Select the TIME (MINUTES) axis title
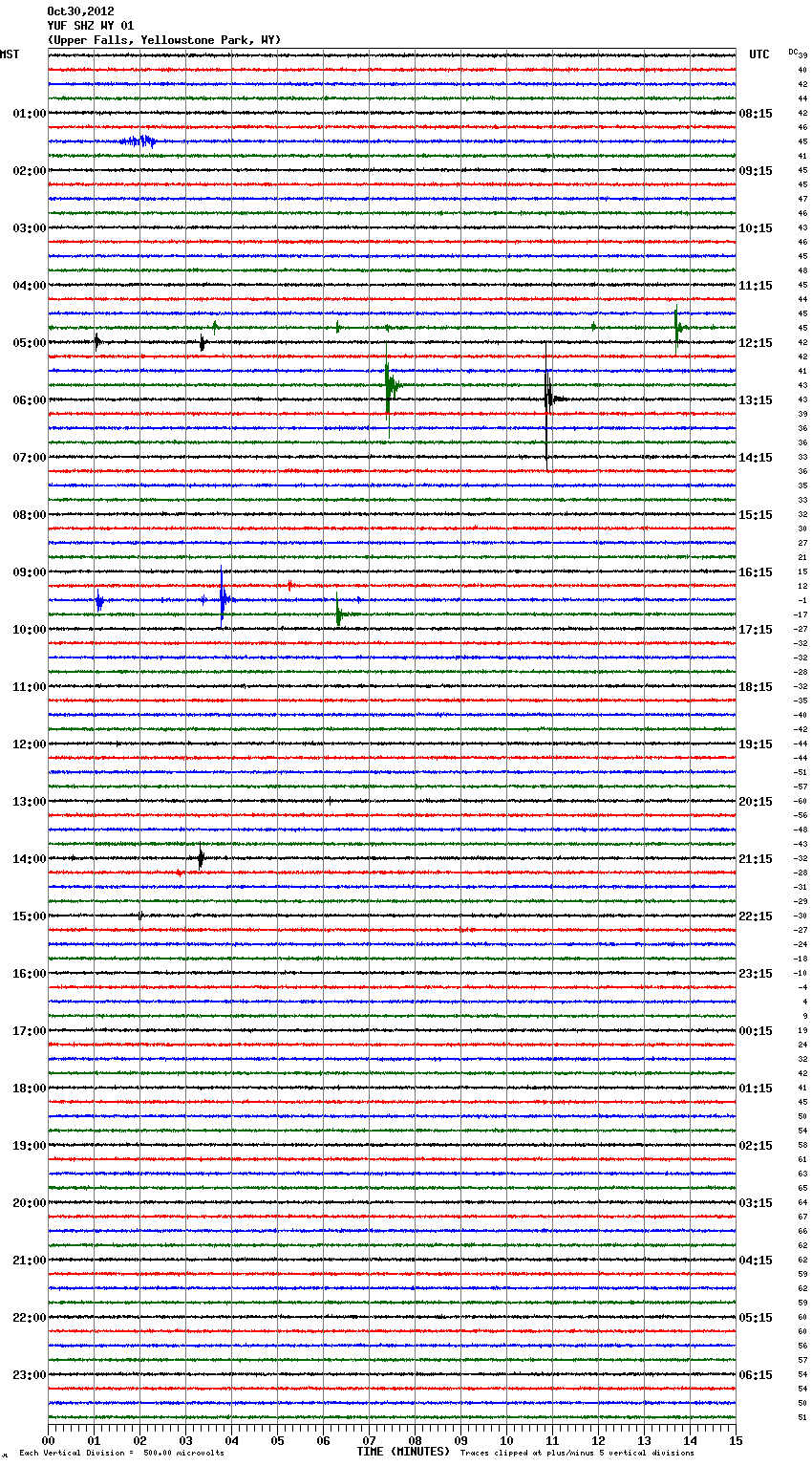The width and height of the screenshot is (812, 1466). pyautogui.click(x=403, y=1452)
